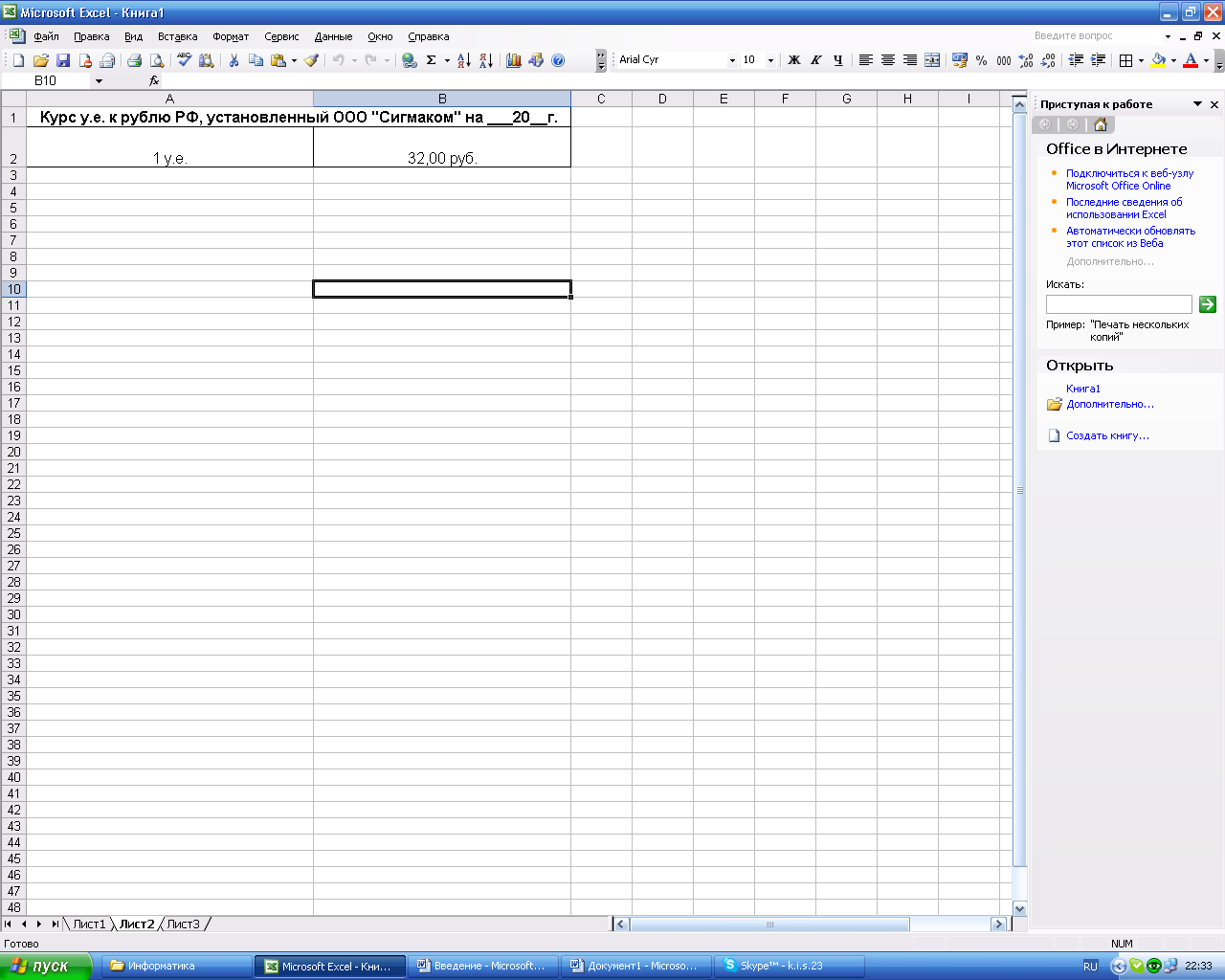1225x980 pixels.
Task: Open the Arial Cyr font name dropdown
Action: click(x=732, y=60)
